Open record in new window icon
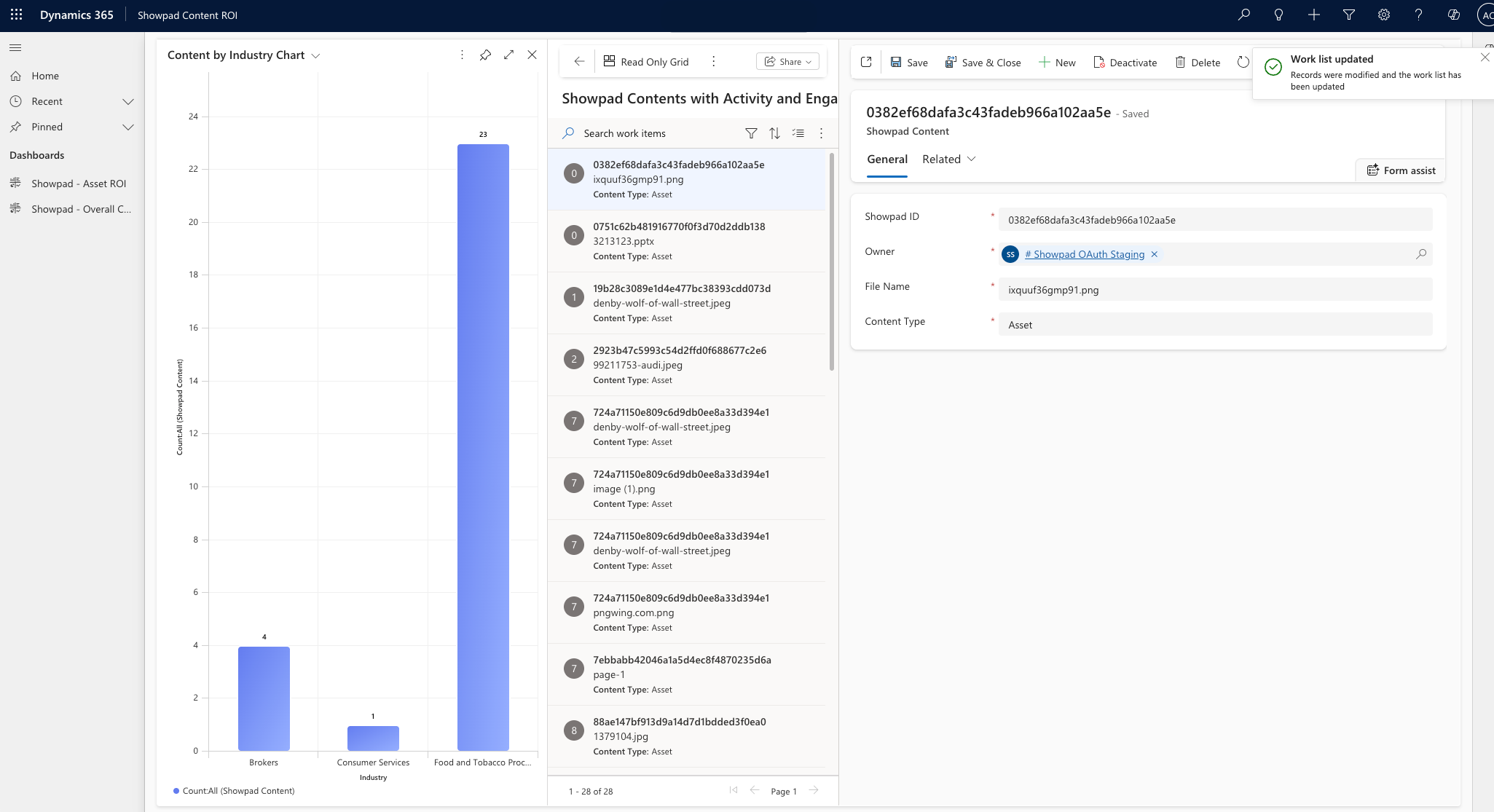The height and width of the screenshot is (812, 1494). 866,63
